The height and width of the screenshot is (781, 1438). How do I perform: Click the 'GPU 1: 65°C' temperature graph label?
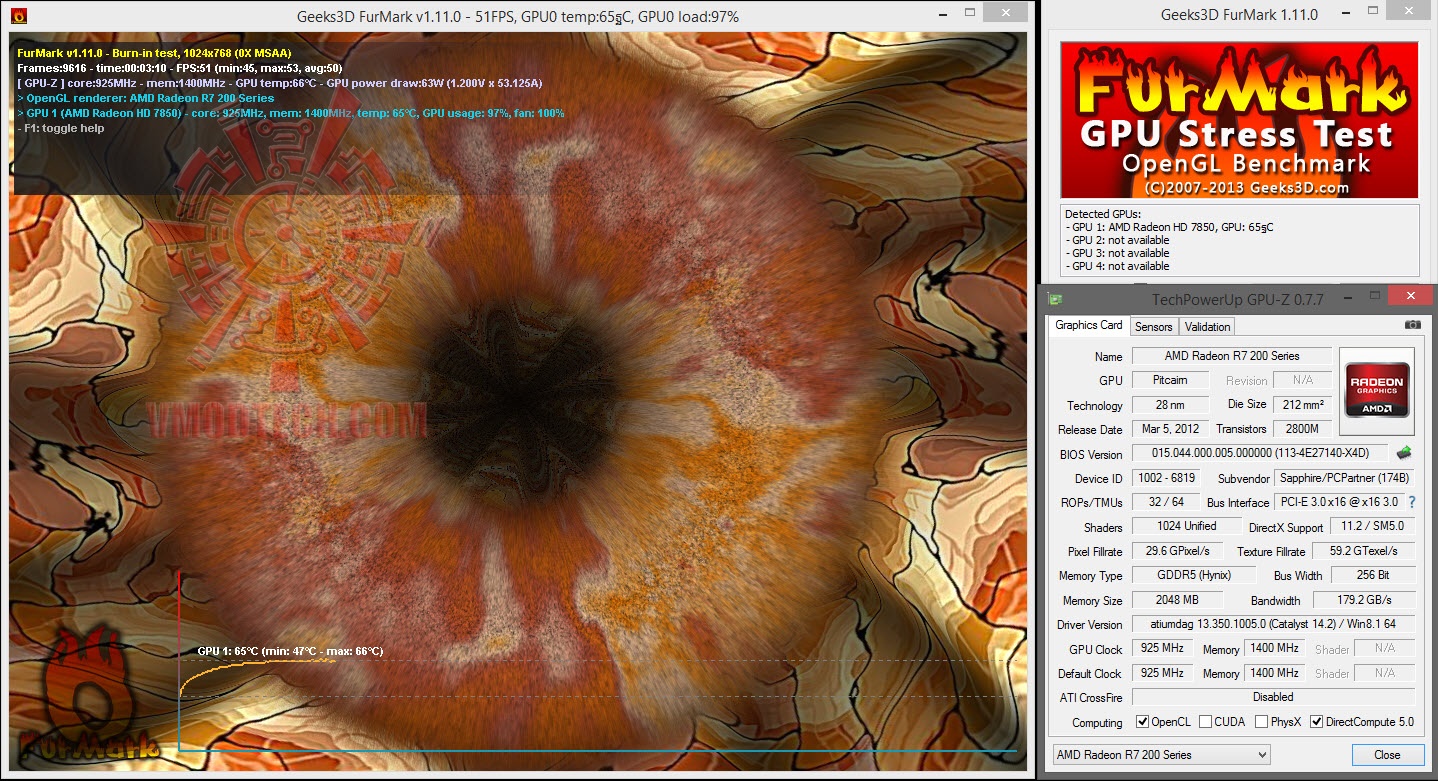(x=290, y=651)
